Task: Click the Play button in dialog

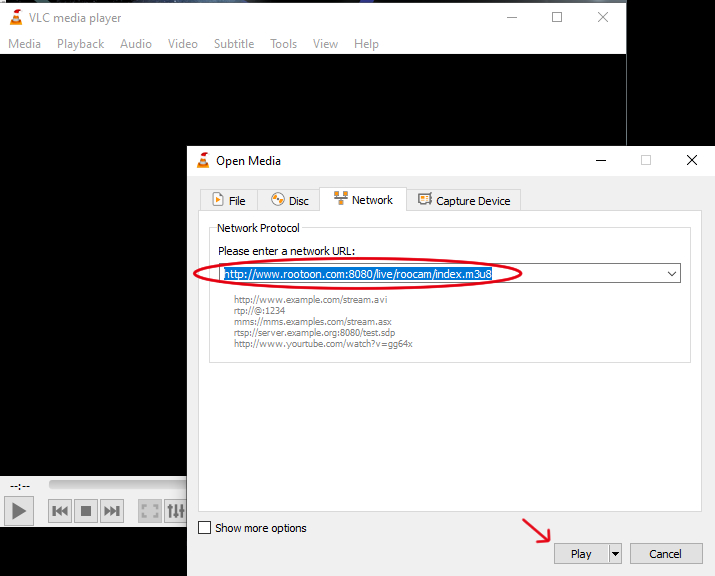Action: pyautogui.click(x=580, y=554)
